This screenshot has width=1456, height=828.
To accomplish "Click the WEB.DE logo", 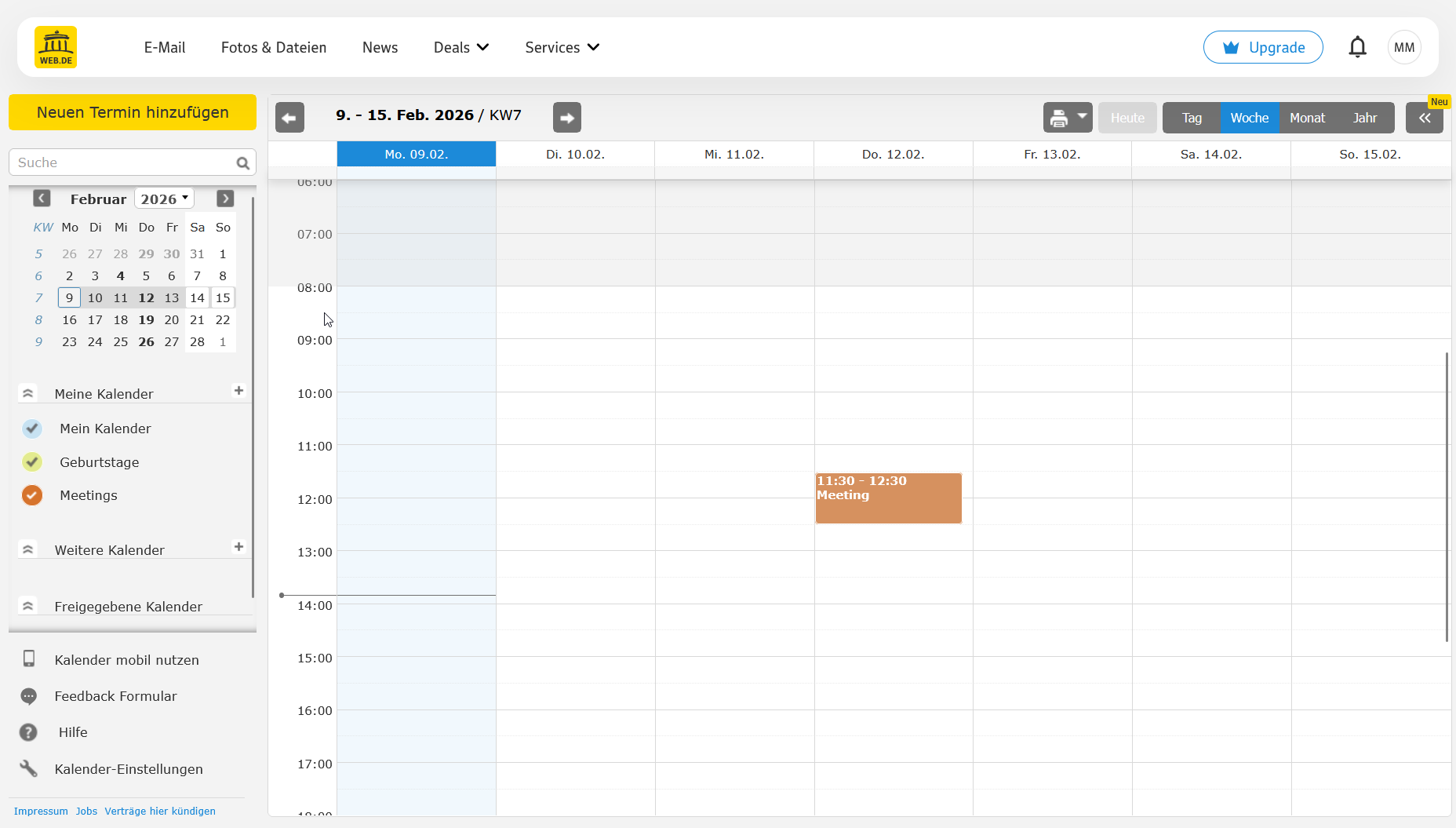I will pos(56,47).
